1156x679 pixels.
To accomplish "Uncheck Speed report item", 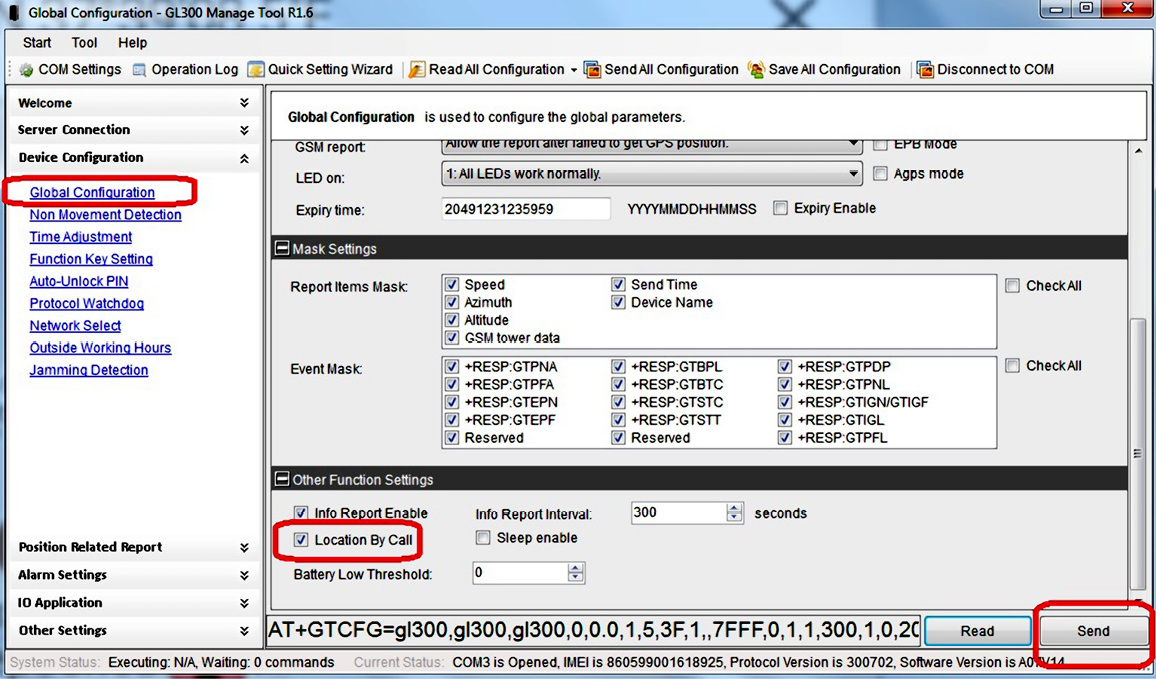I will click(x=452, y=285).
